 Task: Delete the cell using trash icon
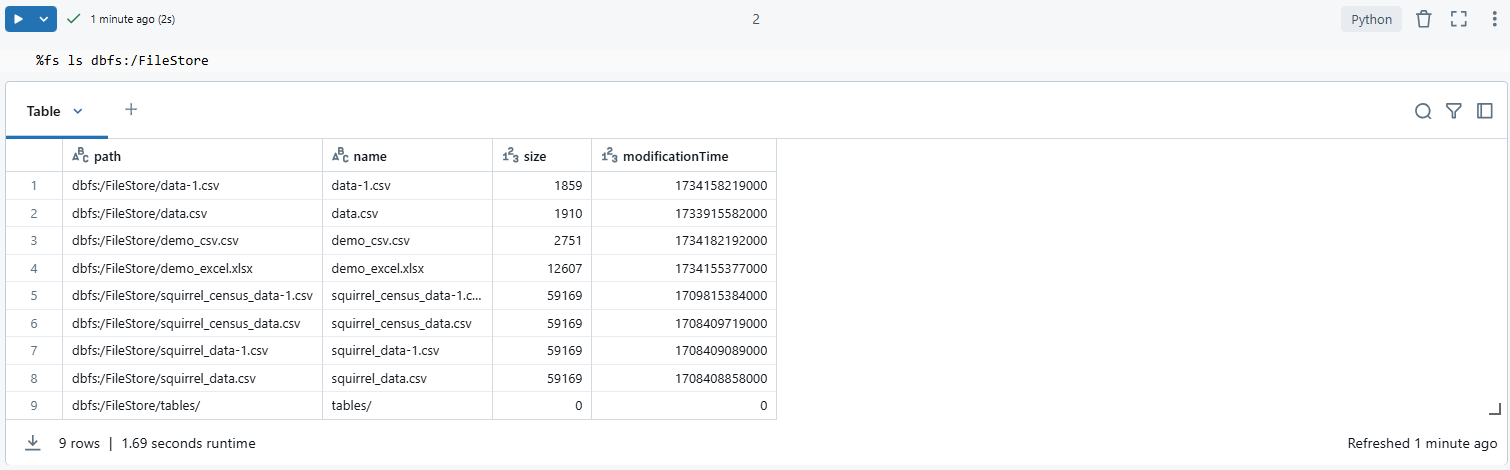[1424, 19]
